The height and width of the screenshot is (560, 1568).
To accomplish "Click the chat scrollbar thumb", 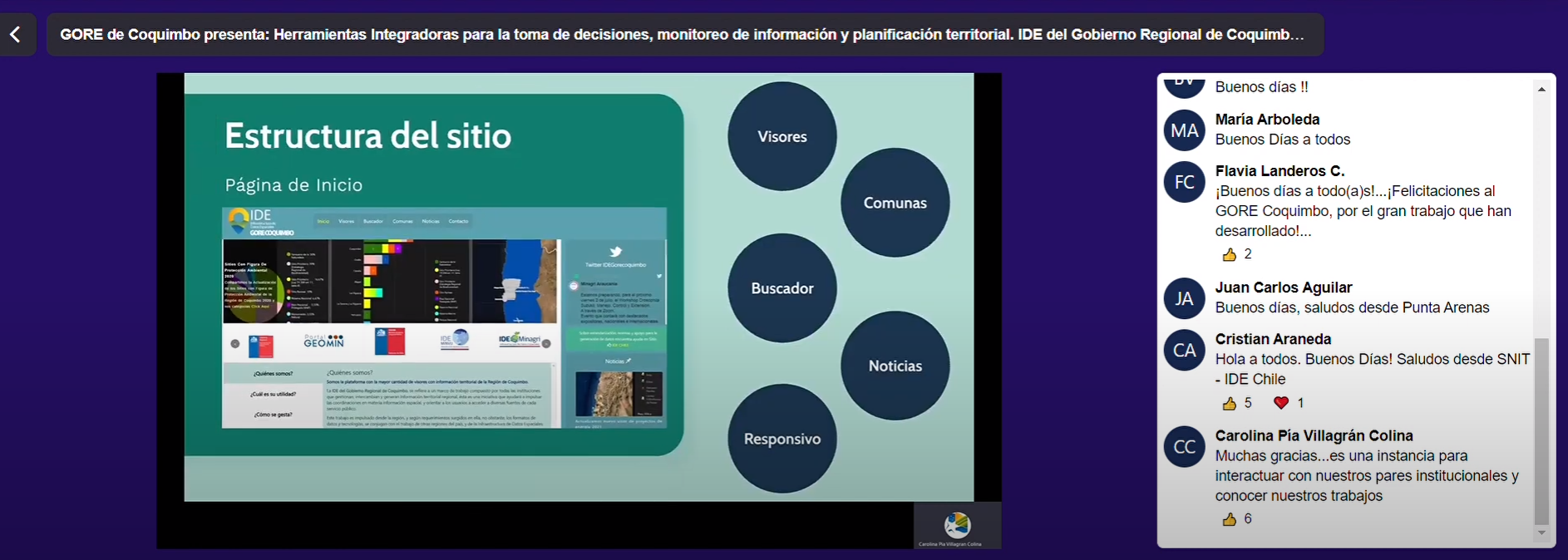I will 1541,430.
